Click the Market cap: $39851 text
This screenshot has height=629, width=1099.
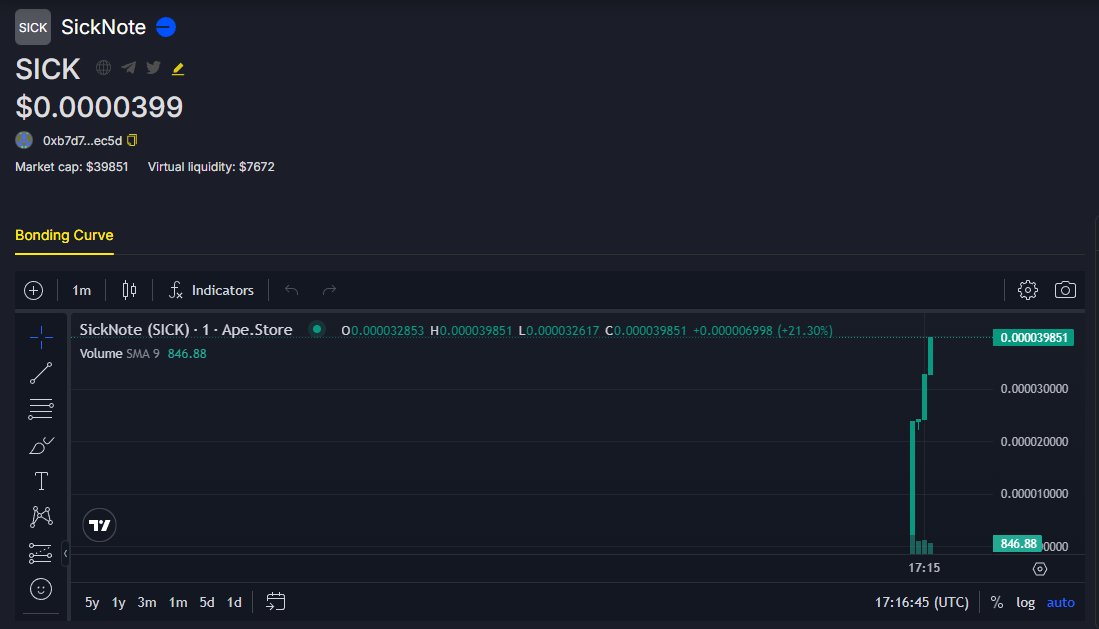click(x=71, y=167)
